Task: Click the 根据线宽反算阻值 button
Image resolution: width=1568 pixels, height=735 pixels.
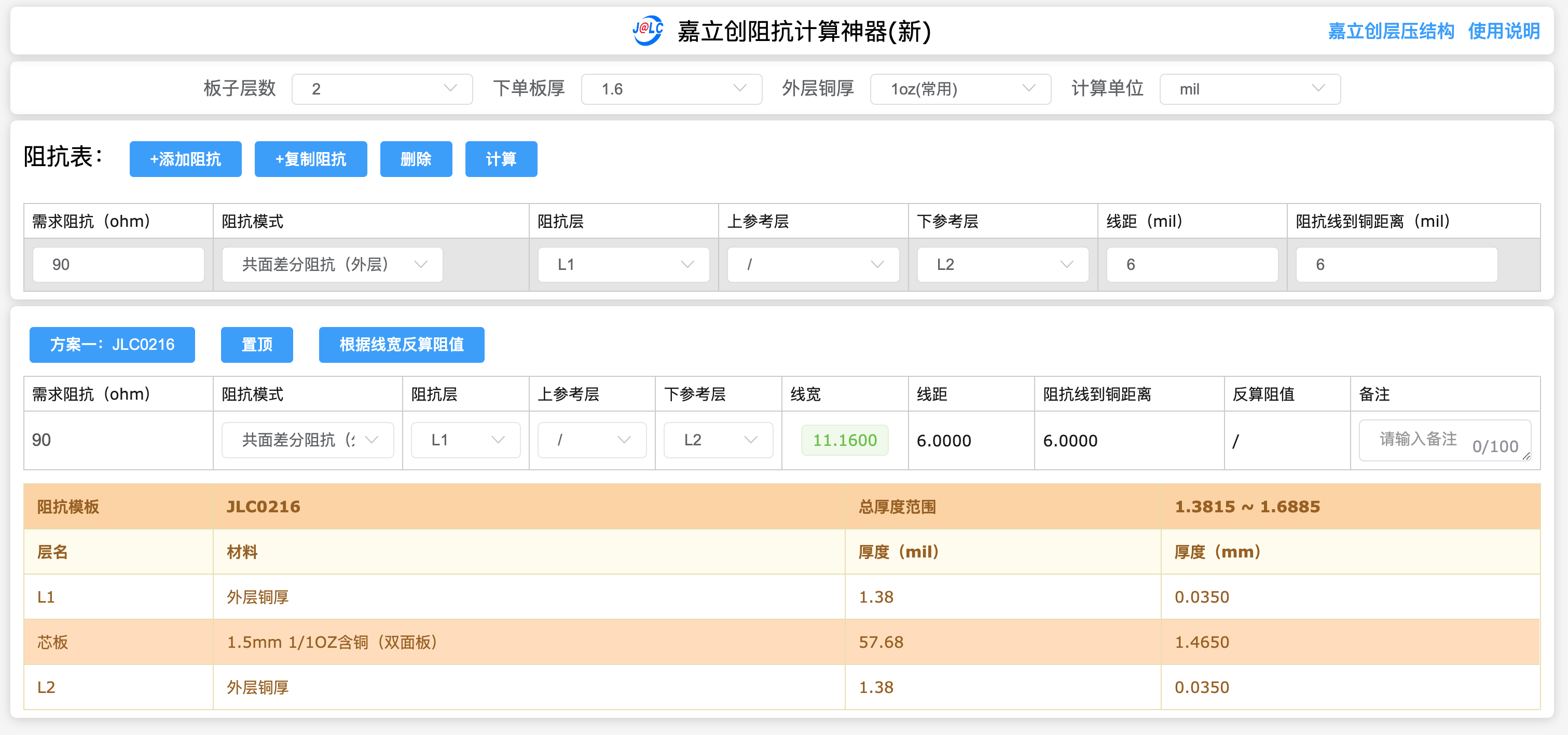Action: pos(402,345)
